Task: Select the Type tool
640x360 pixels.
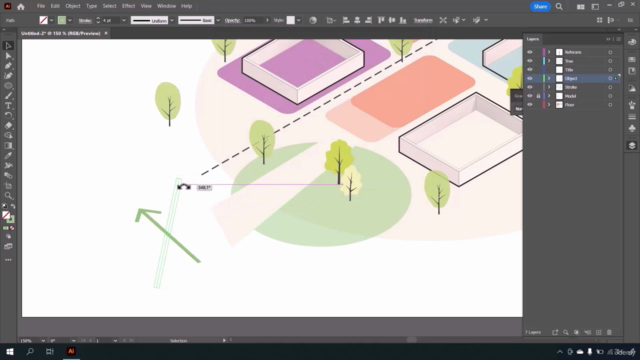Action: tap(8, 106)
